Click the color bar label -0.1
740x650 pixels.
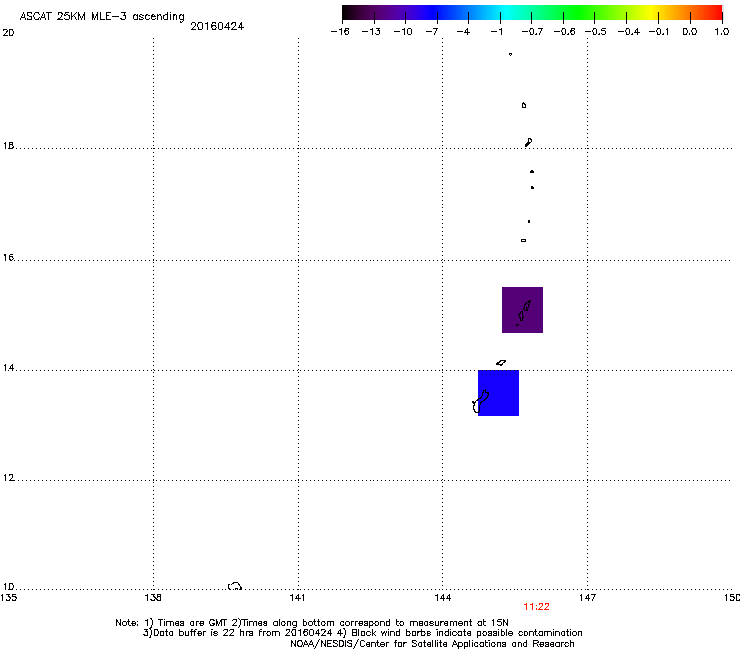(x=659, y=32)
